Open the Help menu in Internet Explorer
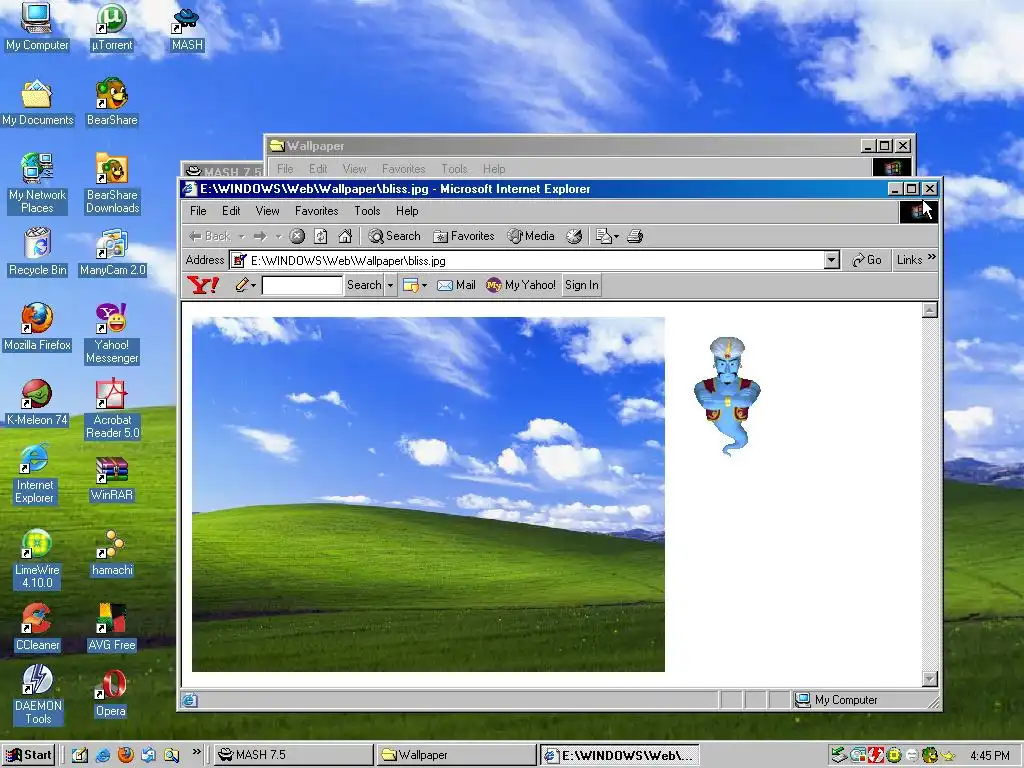This screenshot has width=1024, height=768. [407, 211]
